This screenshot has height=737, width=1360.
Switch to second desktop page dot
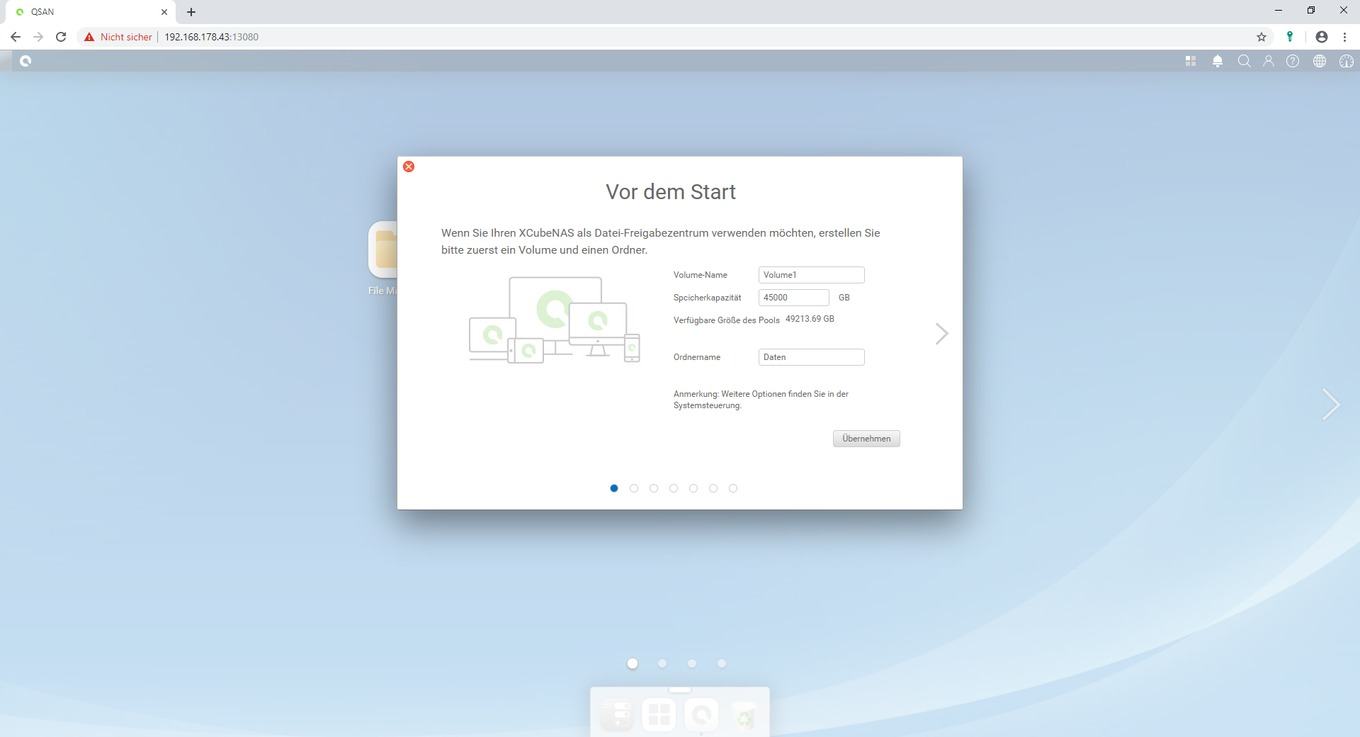click(662, 663)
